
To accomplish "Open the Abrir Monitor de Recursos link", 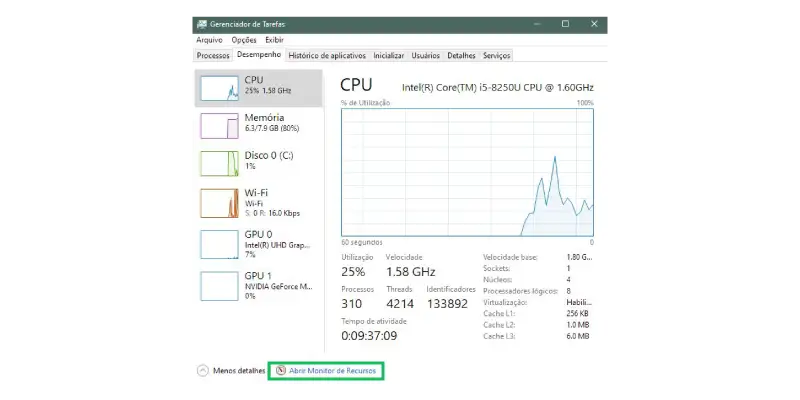I will point(332,370).
